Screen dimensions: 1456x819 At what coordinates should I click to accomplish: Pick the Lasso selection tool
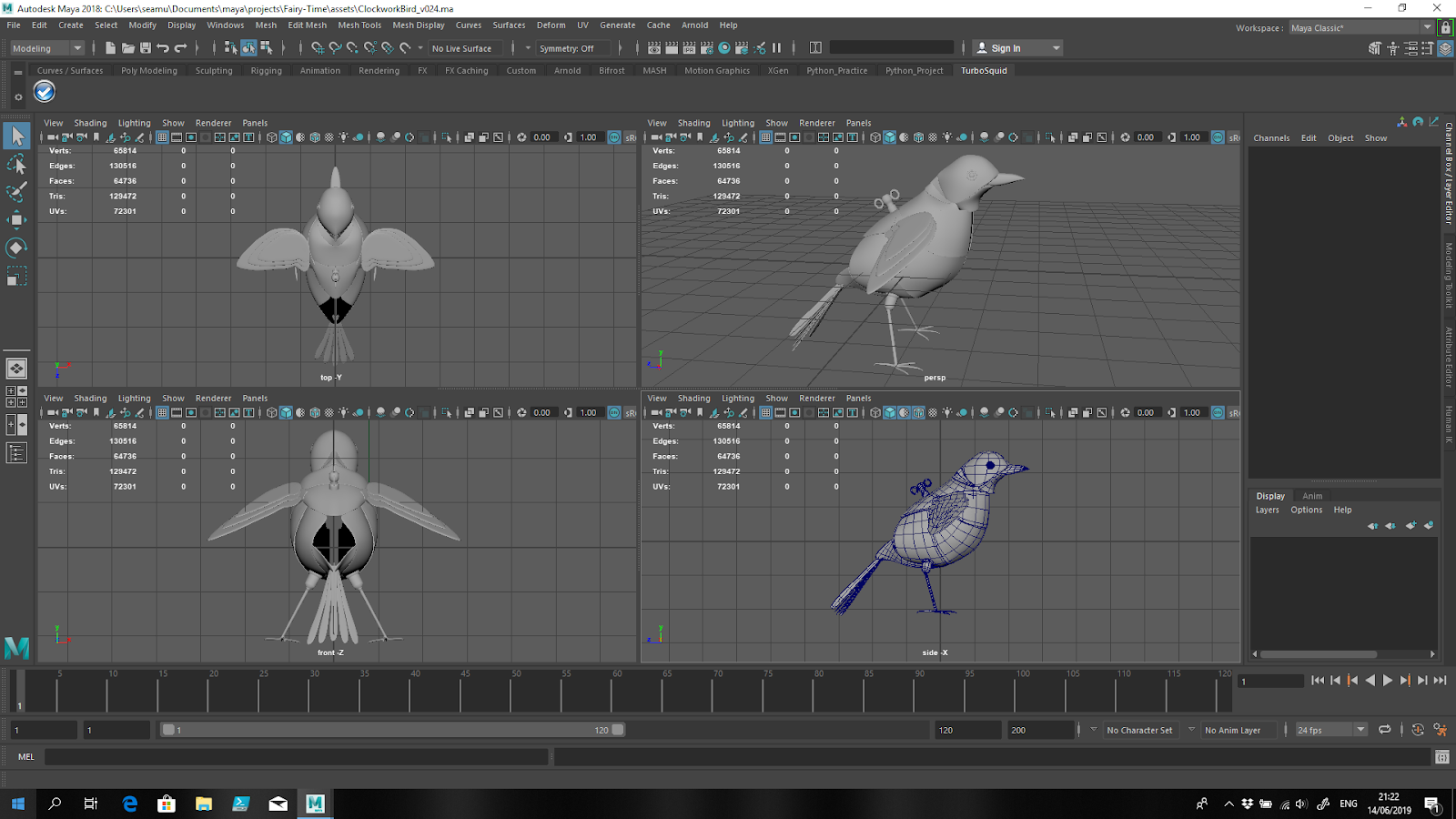[16, 164]
